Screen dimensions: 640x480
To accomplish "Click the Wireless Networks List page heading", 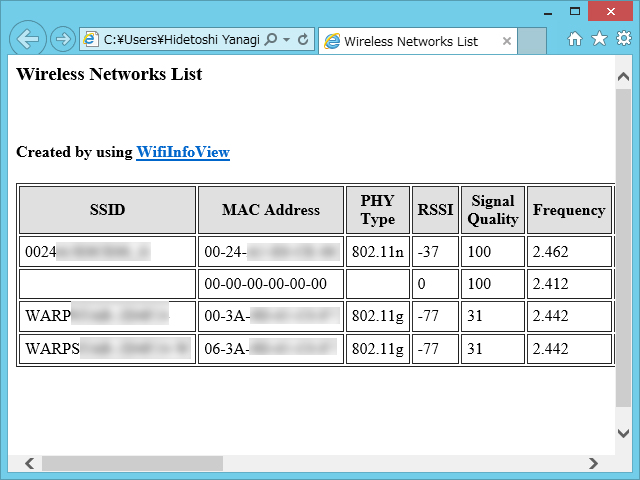I will (109, 74).
